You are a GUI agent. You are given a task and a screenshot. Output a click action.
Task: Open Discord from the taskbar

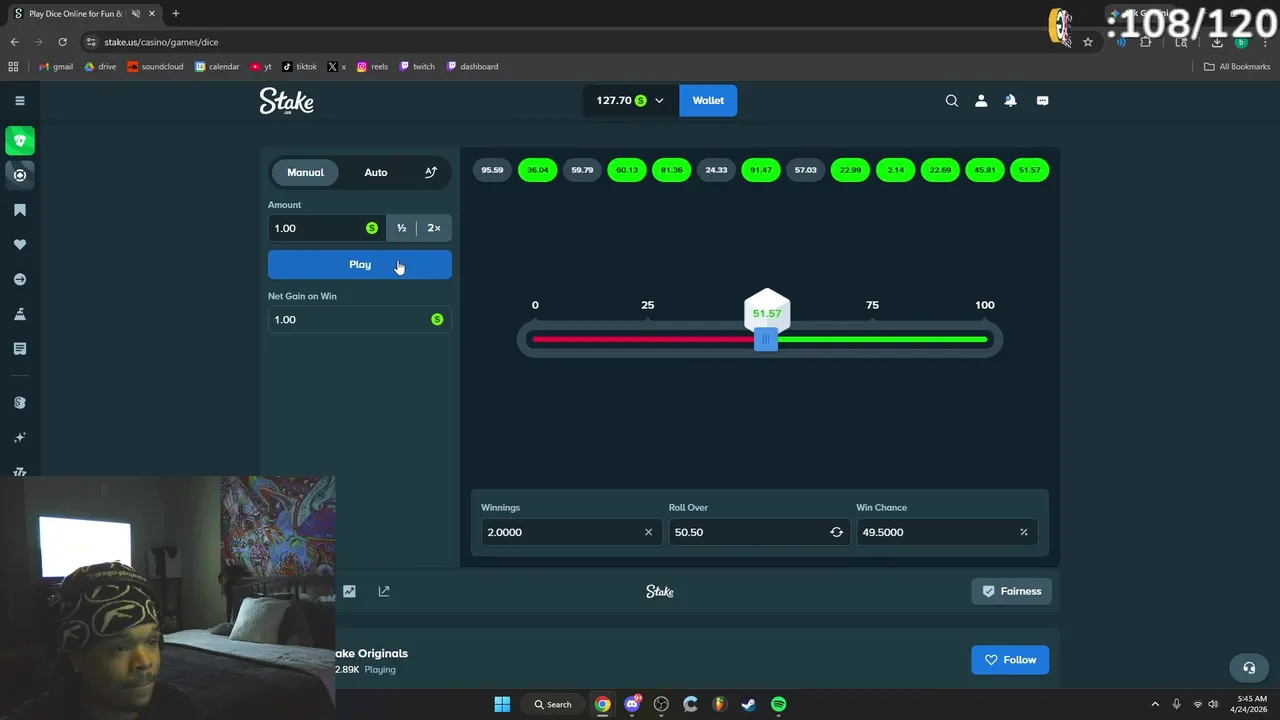(632, 704)
